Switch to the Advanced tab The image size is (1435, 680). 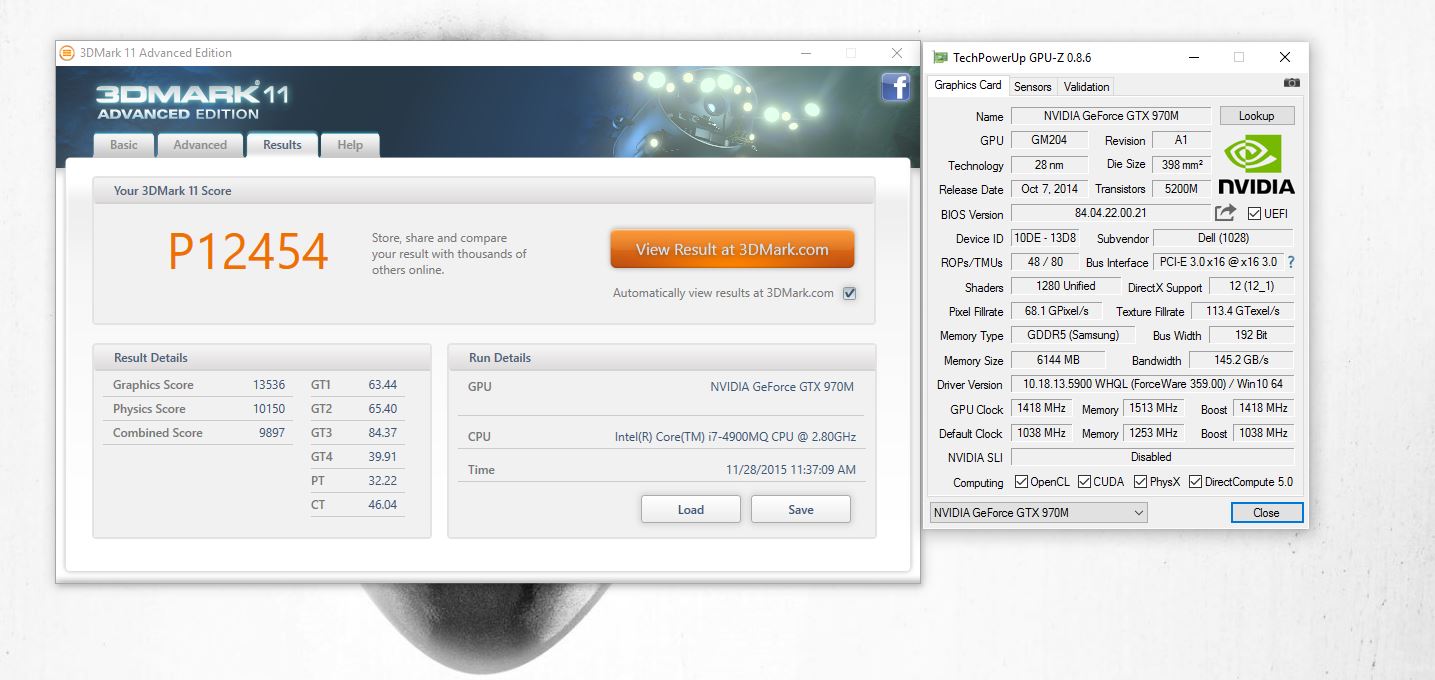coord(200,145)
